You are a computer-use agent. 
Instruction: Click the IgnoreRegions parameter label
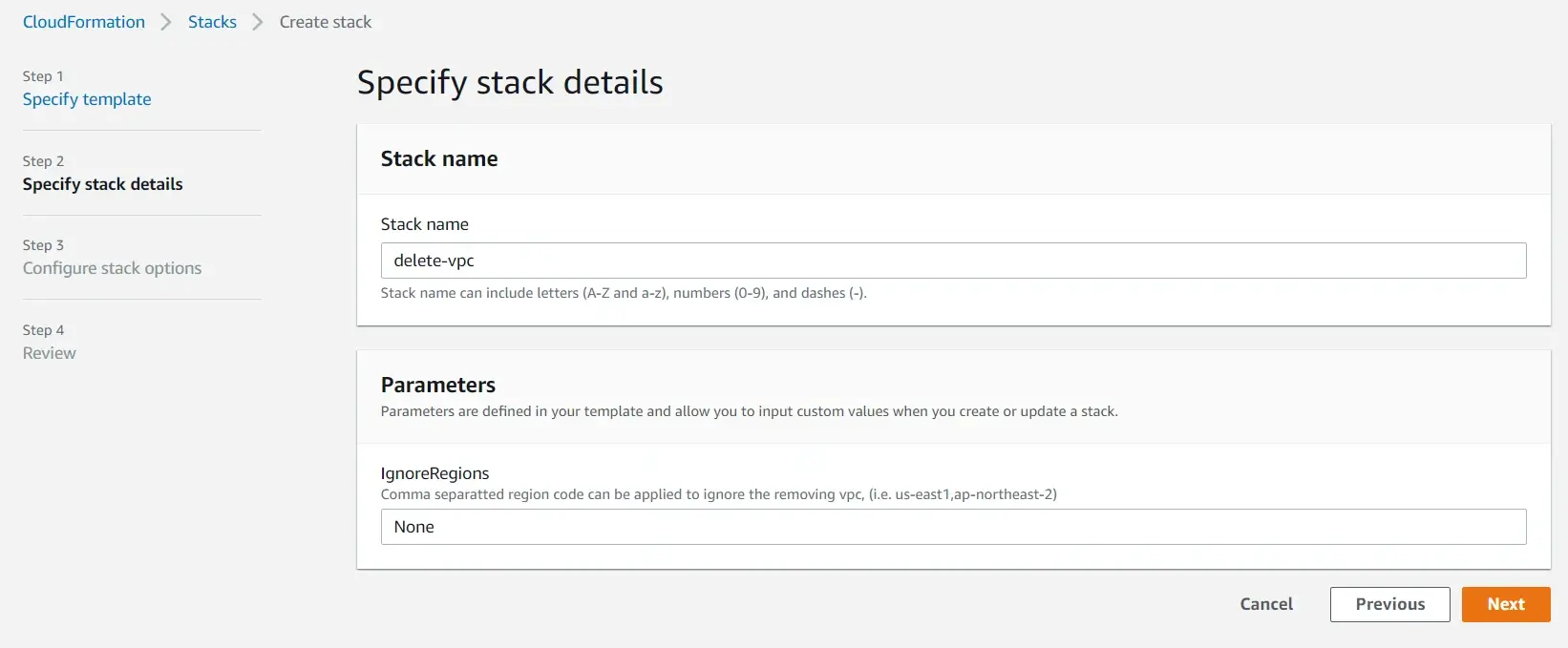(x=434, y=473)
